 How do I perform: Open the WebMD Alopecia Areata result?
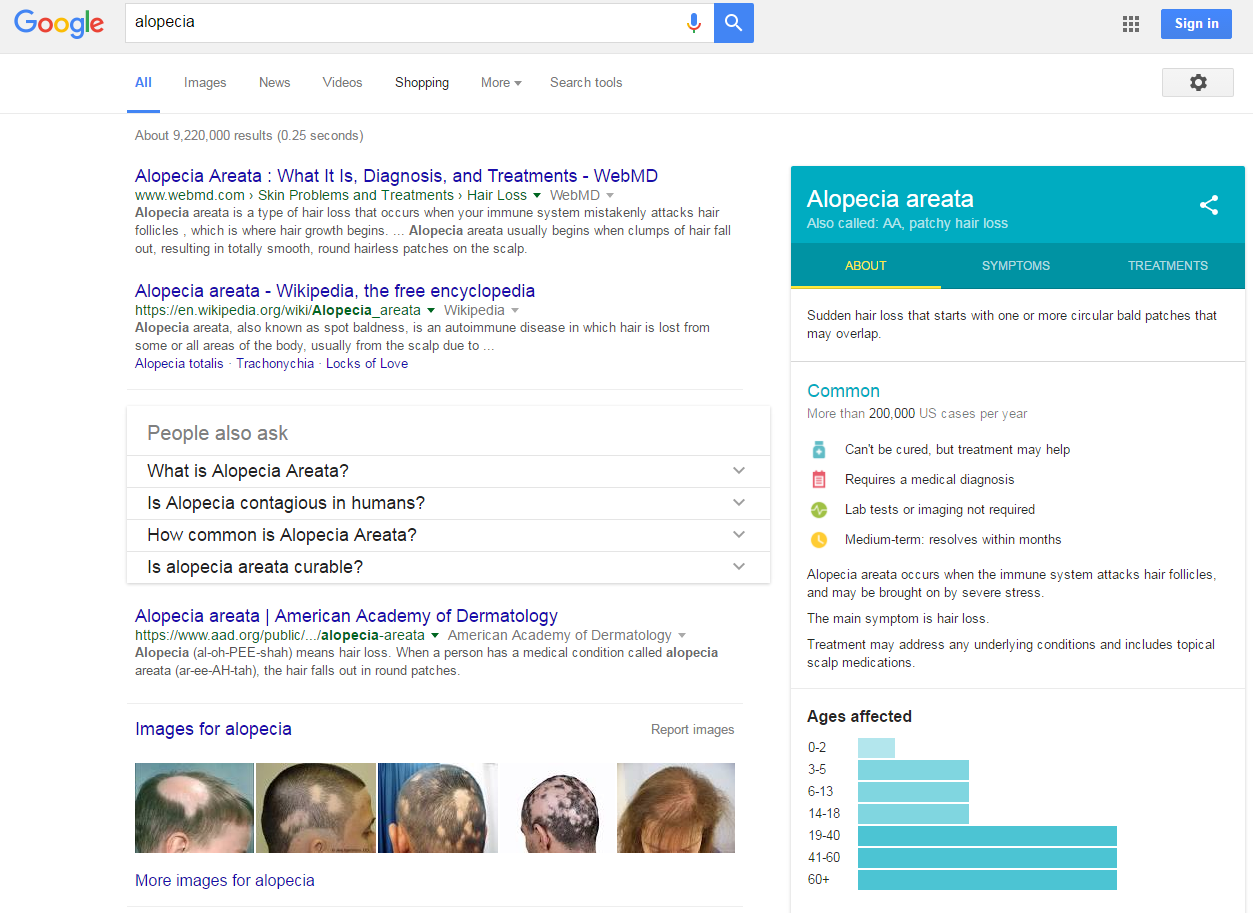pos(396,176)
